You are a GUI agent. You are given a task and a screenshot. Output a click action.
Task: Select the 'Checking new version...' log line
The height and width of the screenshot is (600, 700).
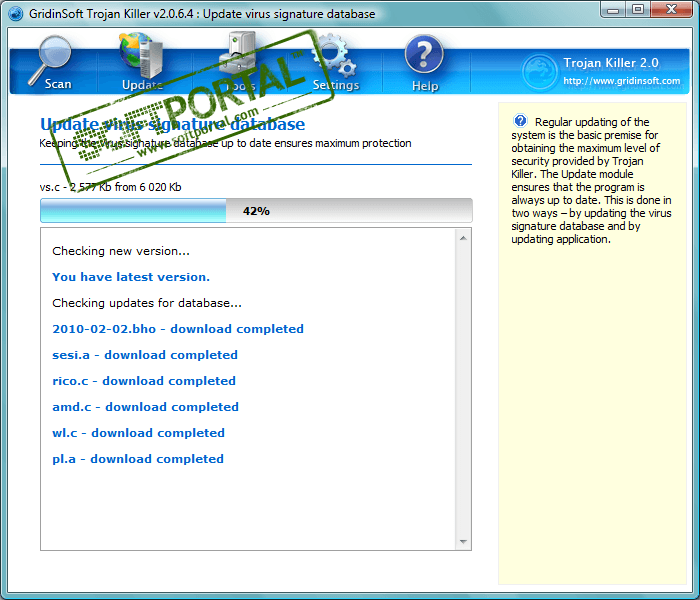121,251
